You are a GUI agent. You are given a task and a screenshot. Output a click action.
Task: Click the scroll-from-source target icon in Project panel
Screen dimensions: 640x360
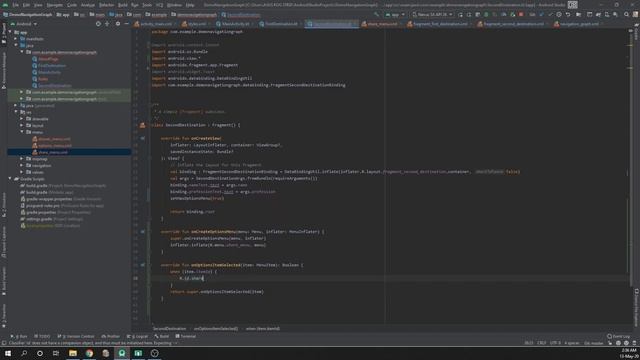pyautogui.click(x=98, y=24)
